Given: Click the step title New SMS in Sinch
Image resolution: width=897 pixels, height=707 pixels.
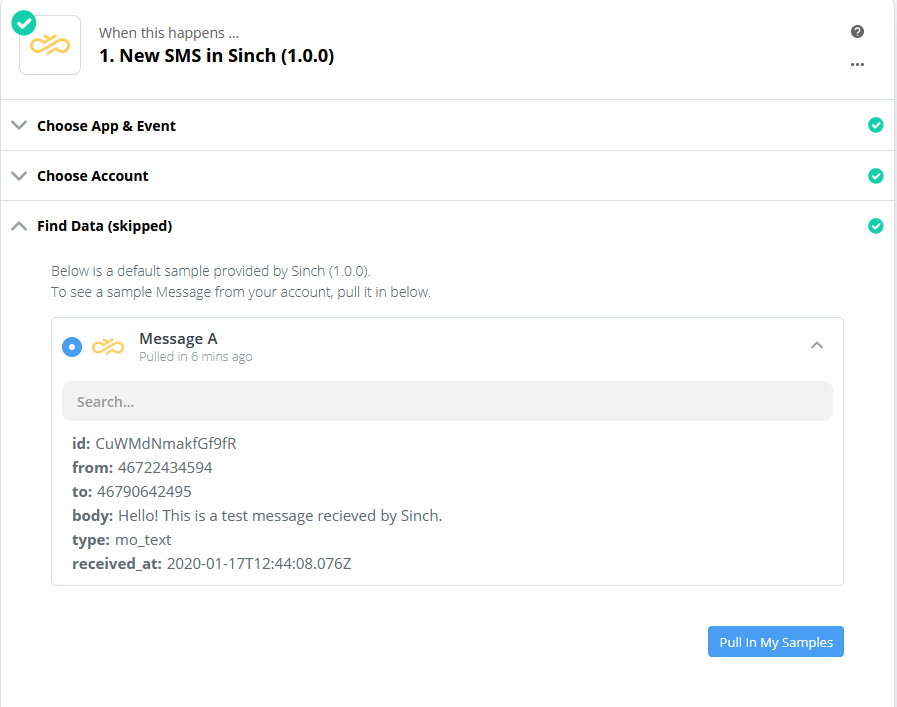Looking at the screenshot, I should 216,56.
